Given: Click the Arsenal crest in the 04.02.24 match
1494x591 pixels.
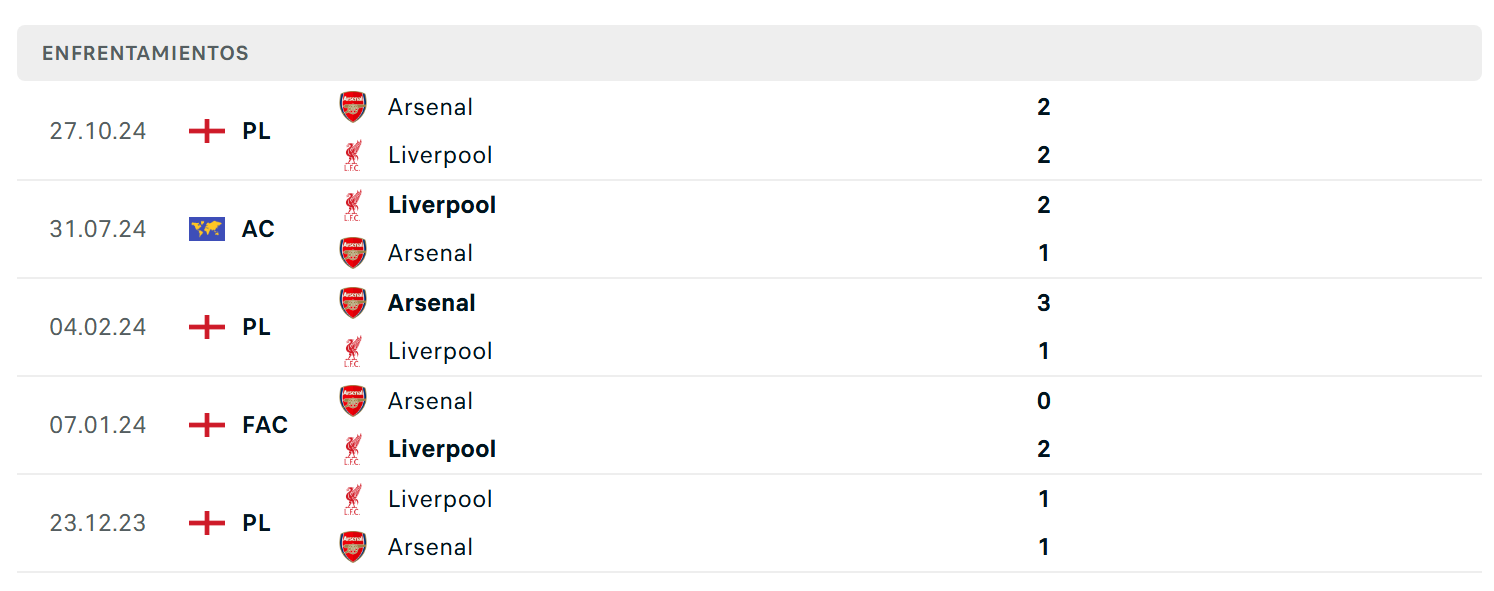Looking at the screenshot, I should click(353, 303).
